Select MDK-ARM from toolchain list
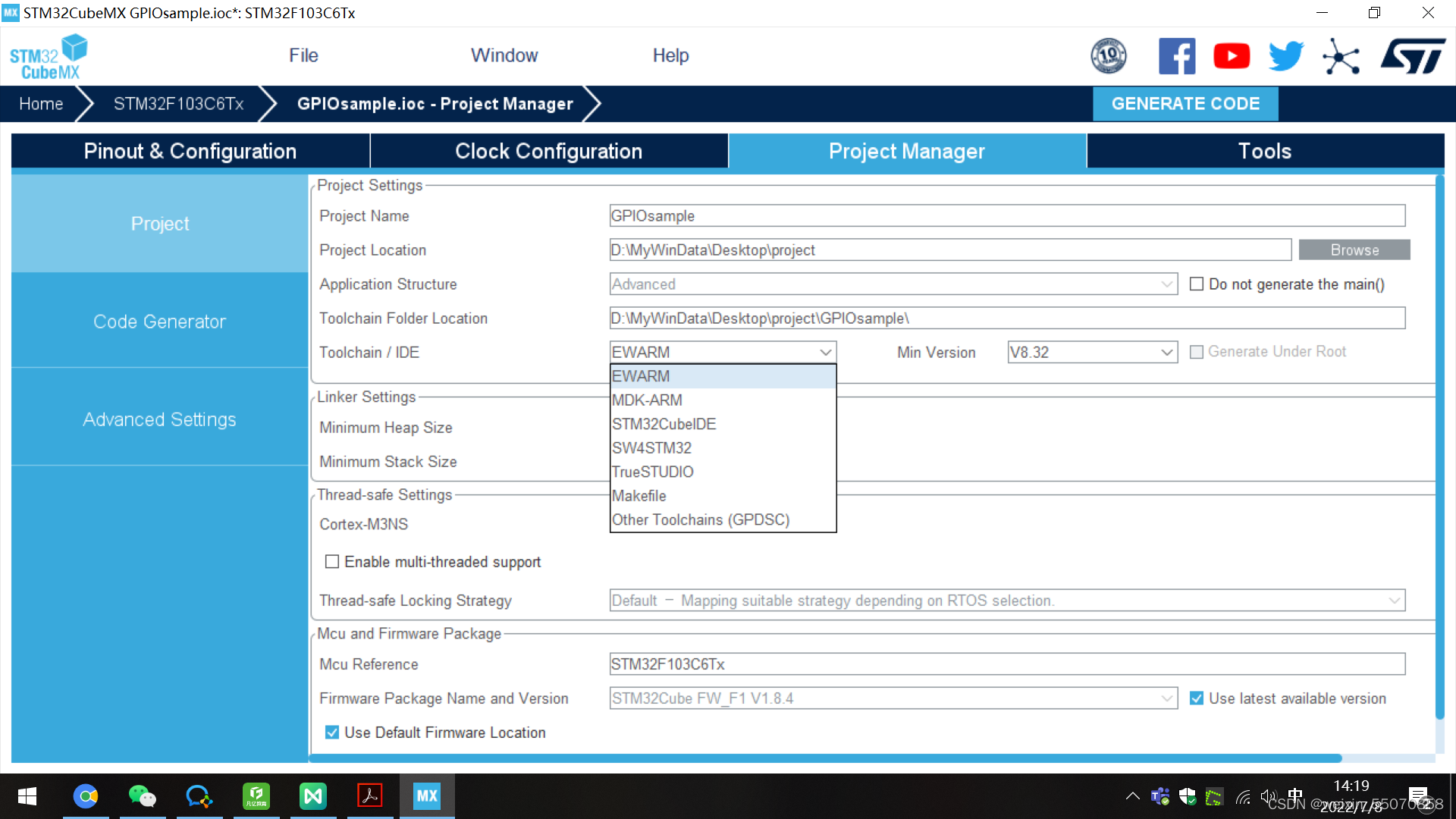1456x819 pixels. coord(647,400)
